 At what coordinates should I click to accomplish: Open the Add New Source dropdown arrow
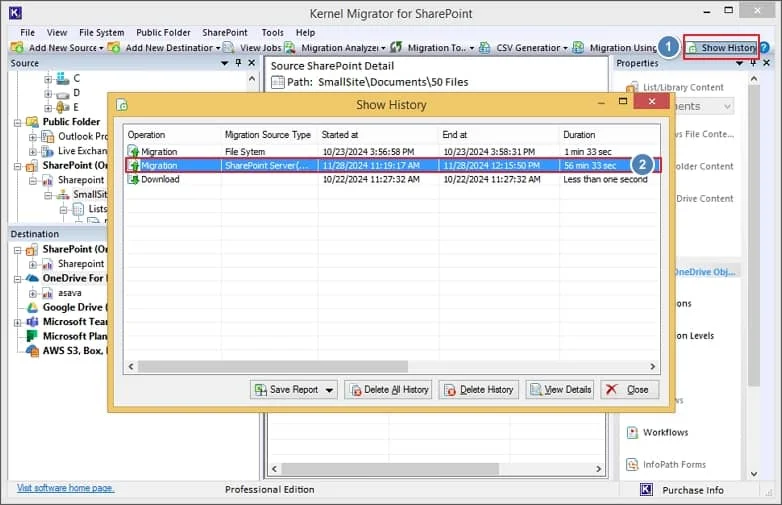101,48
